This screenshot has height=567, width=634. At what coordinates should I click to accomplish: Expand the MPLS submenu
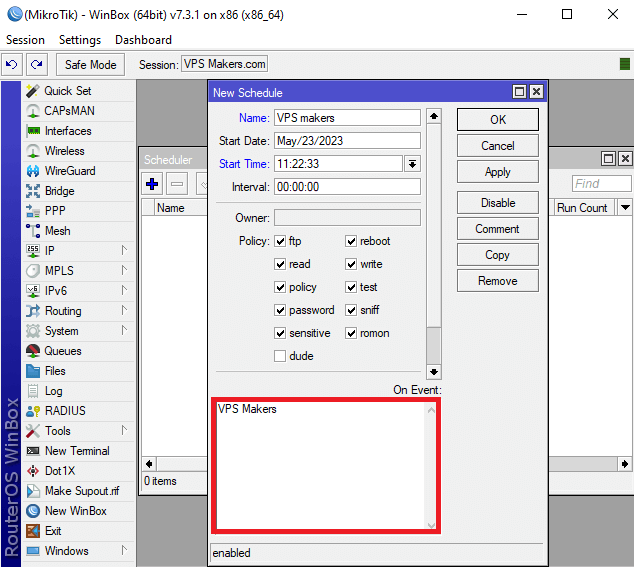tap(125, 271)
